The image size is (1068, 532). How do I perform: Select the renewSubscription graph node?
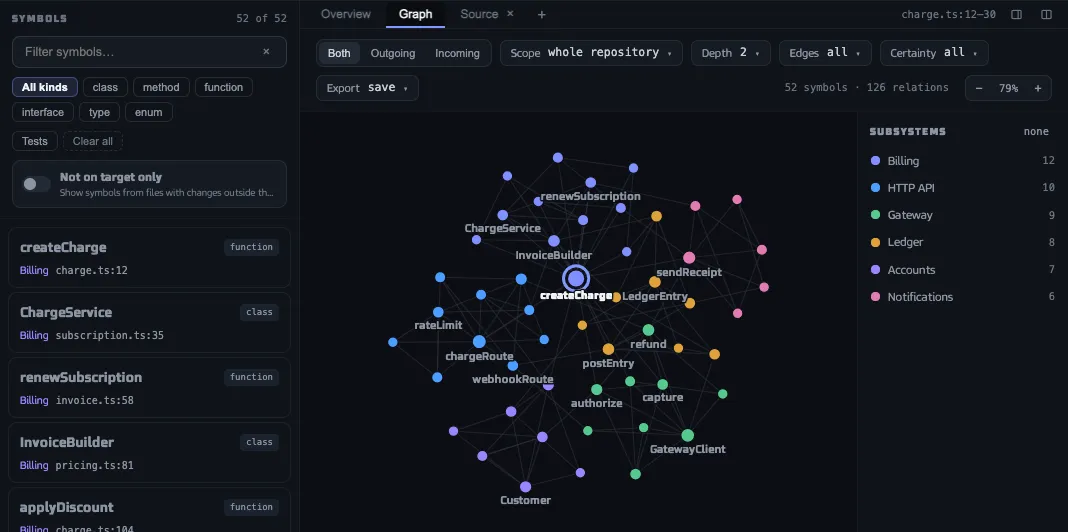pyautogui.click(x=591, y=183)
